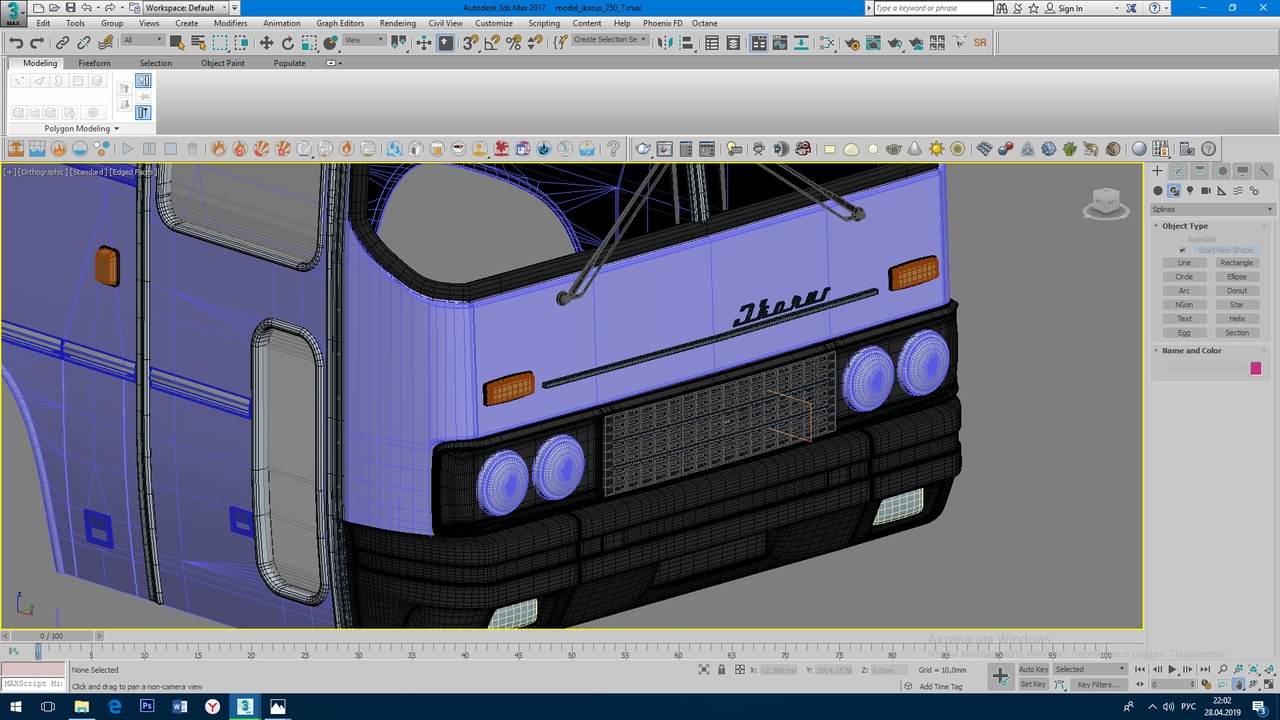Click the Undo arrow in main toolbar
The width and height of the screenshot is (1280, 720).
pyautogui.click(x=16, y=43)
